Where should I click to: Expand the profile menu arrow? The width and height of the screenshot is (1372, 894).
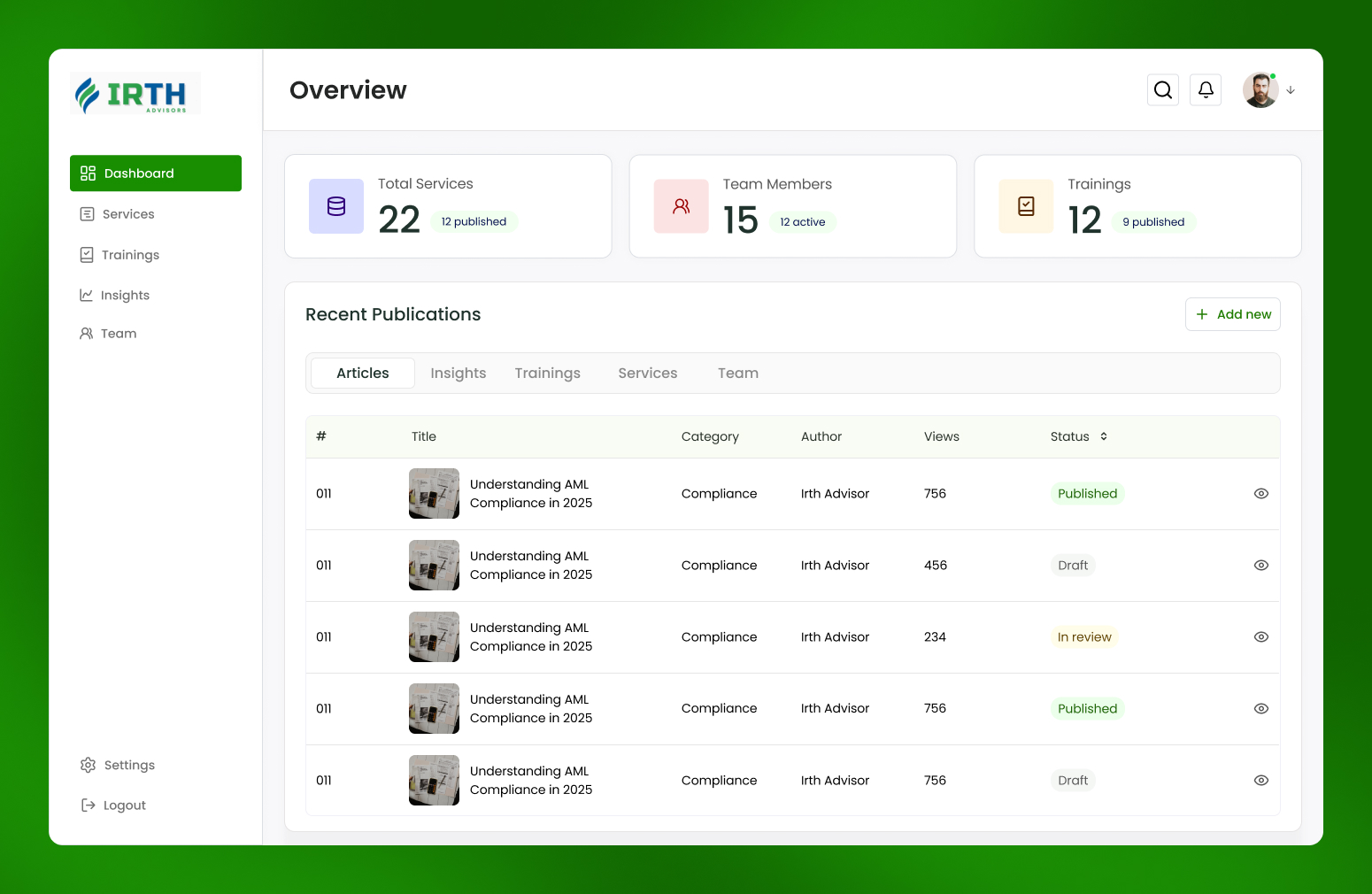pos(1291,90)
